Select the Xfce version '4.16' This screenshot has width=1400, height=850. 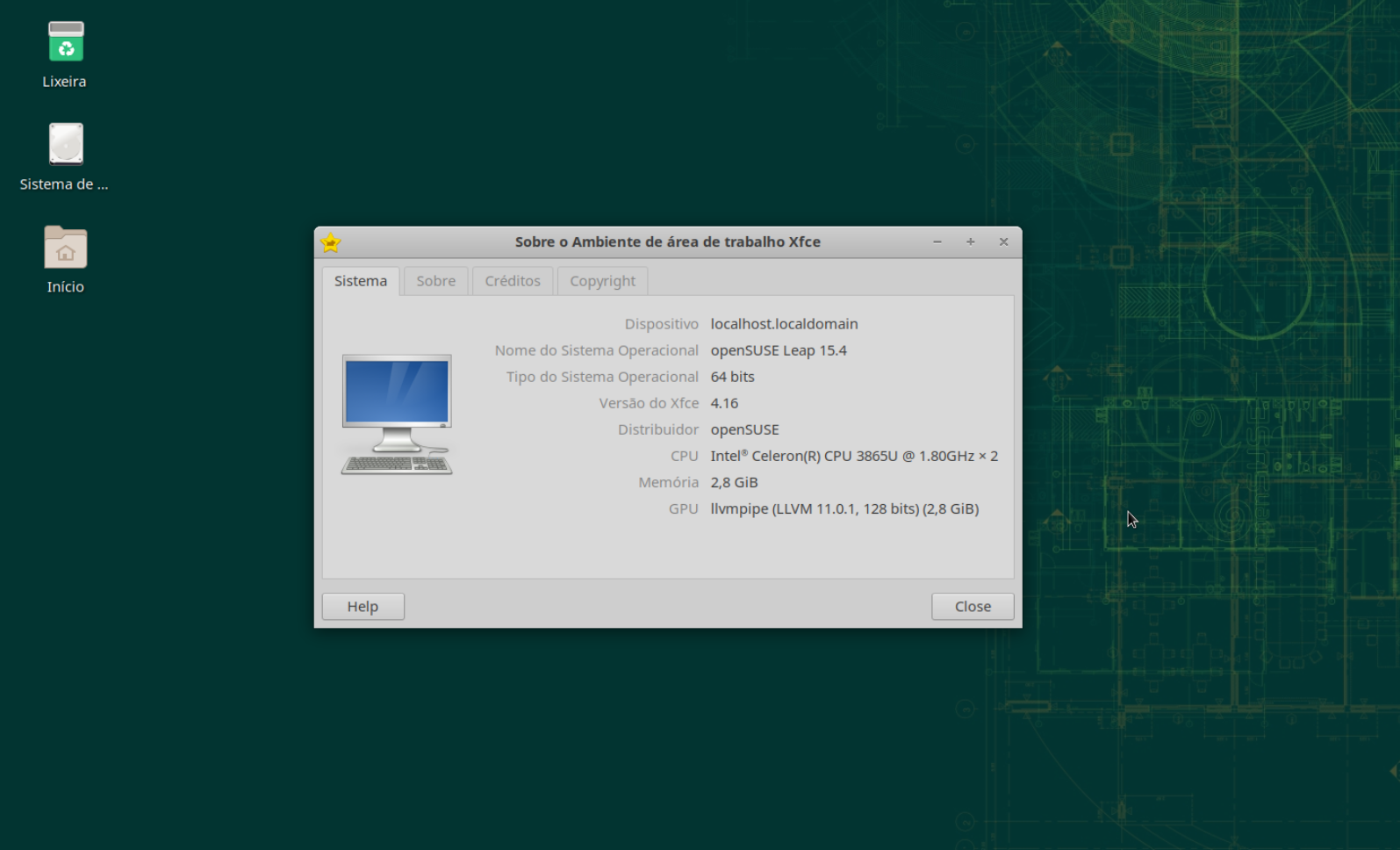[x=724, y=403]
